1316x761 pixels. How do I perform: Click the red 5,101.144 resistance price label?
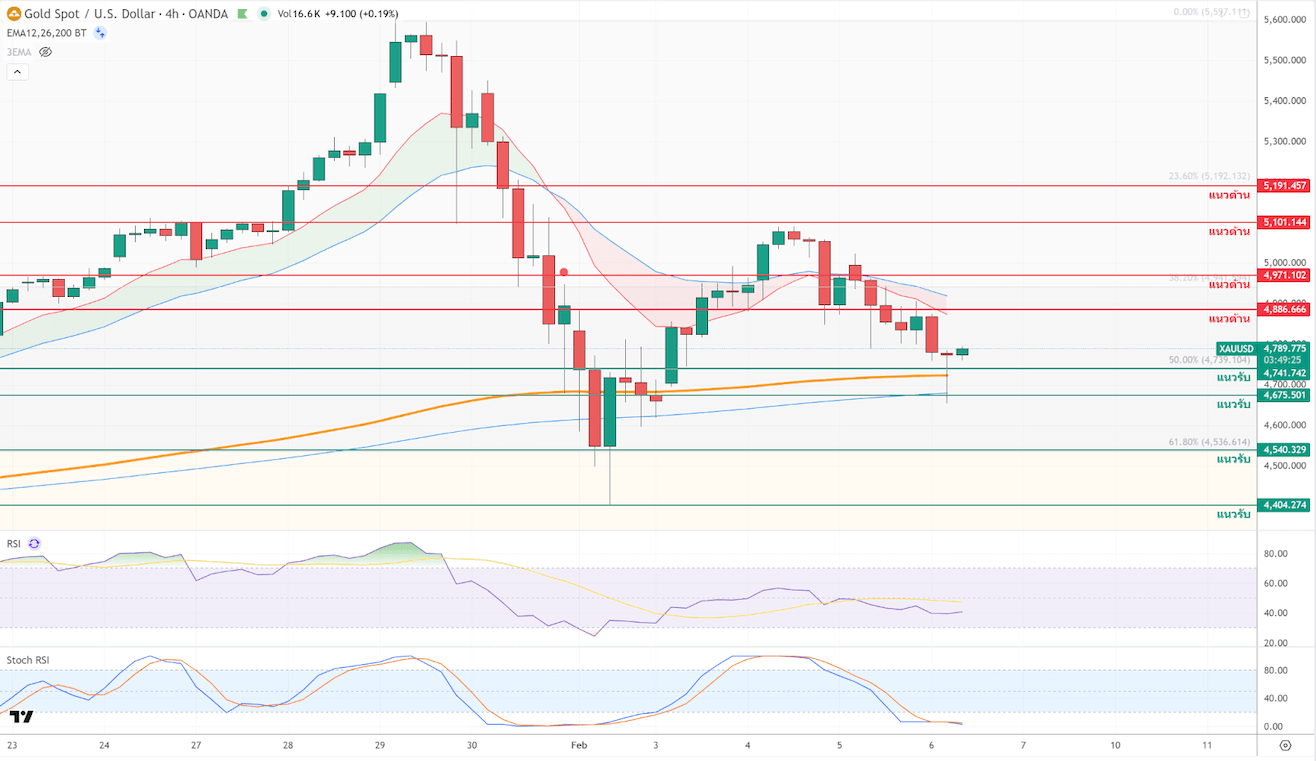pos(1284,222)
